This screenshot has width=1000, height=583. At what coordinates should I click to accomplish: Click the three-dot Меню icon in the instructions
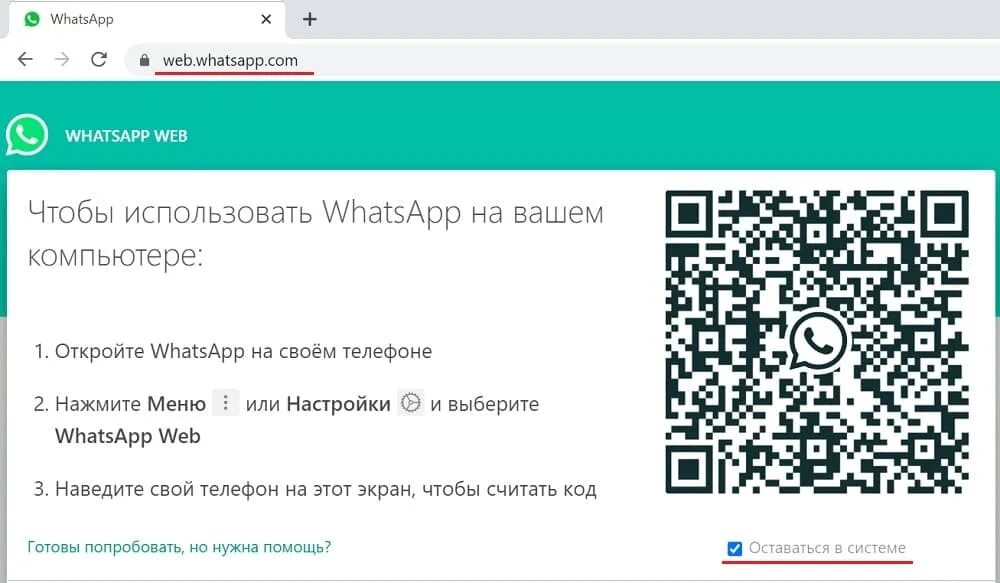click(225, 402)
